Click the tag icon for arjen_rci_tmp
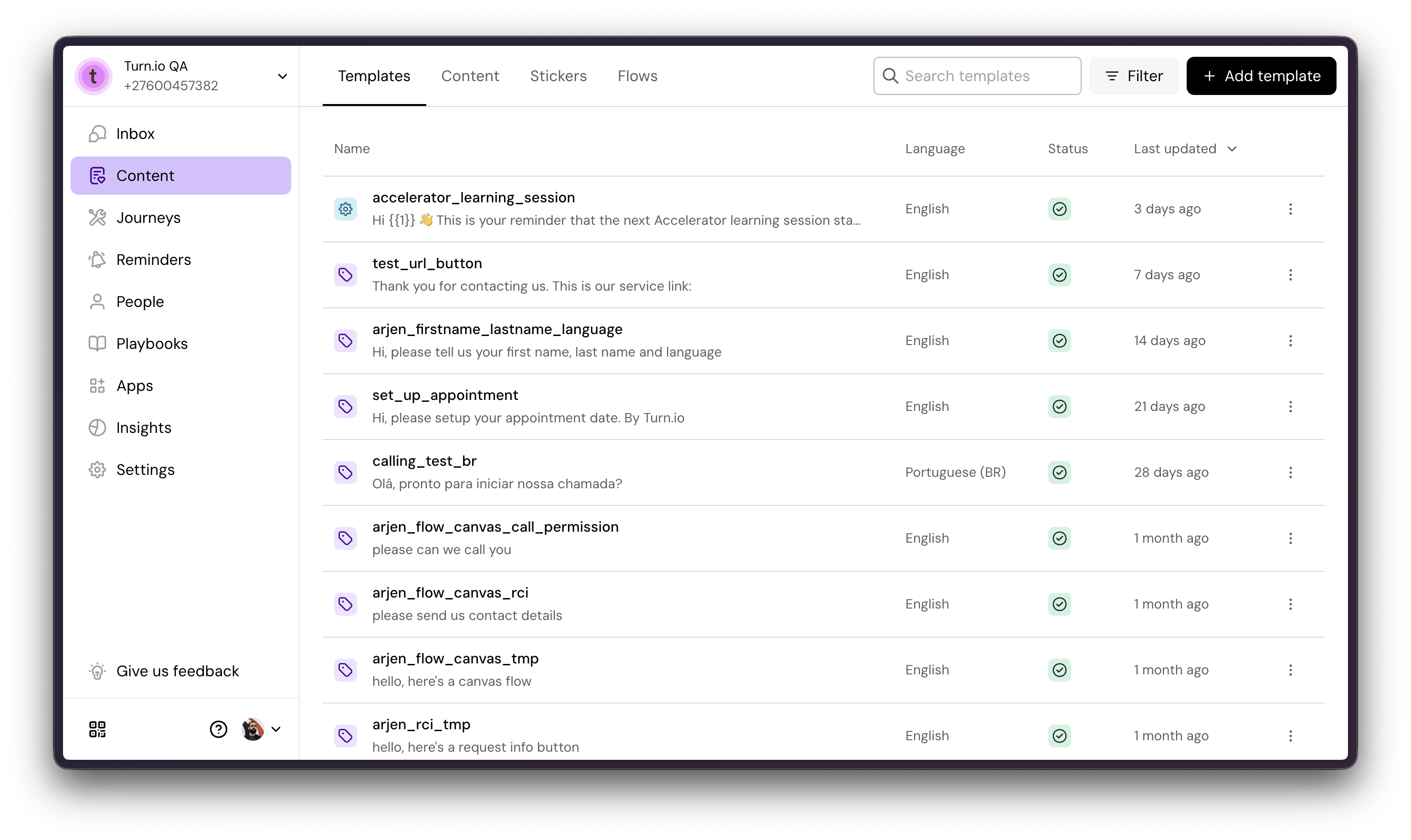 (345, 736)
